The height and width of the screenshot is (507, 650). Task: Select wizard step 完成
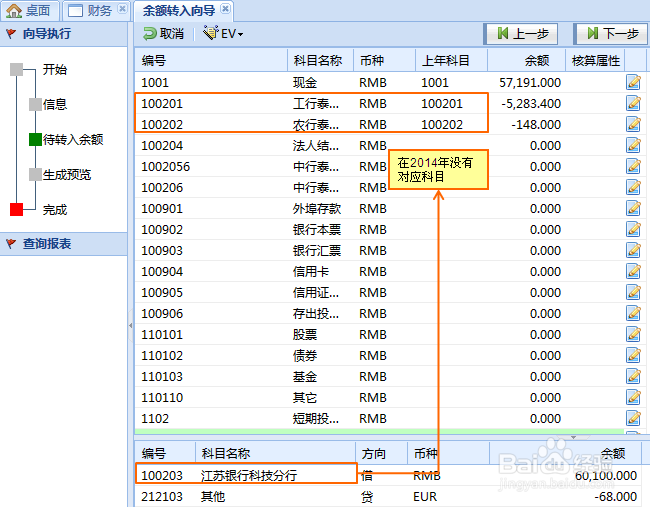(x=55, y=210)
